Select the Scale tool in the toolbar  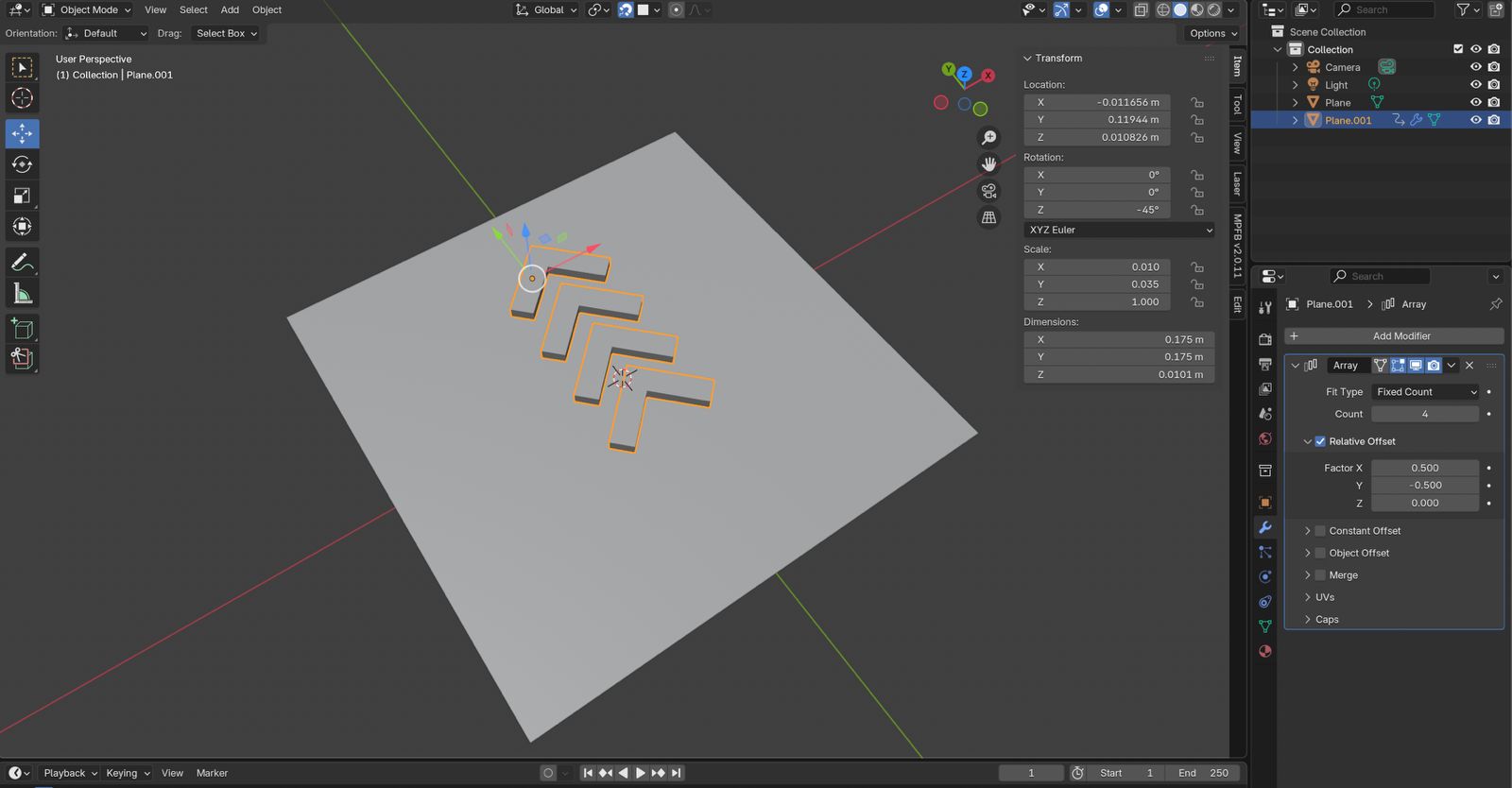tap(22, 196)
